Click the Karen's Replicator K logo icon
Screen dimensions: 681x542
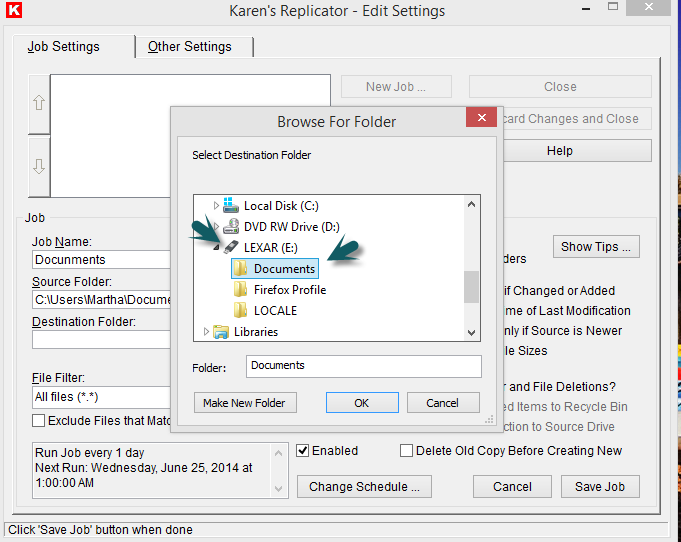[x=14, y=10]
